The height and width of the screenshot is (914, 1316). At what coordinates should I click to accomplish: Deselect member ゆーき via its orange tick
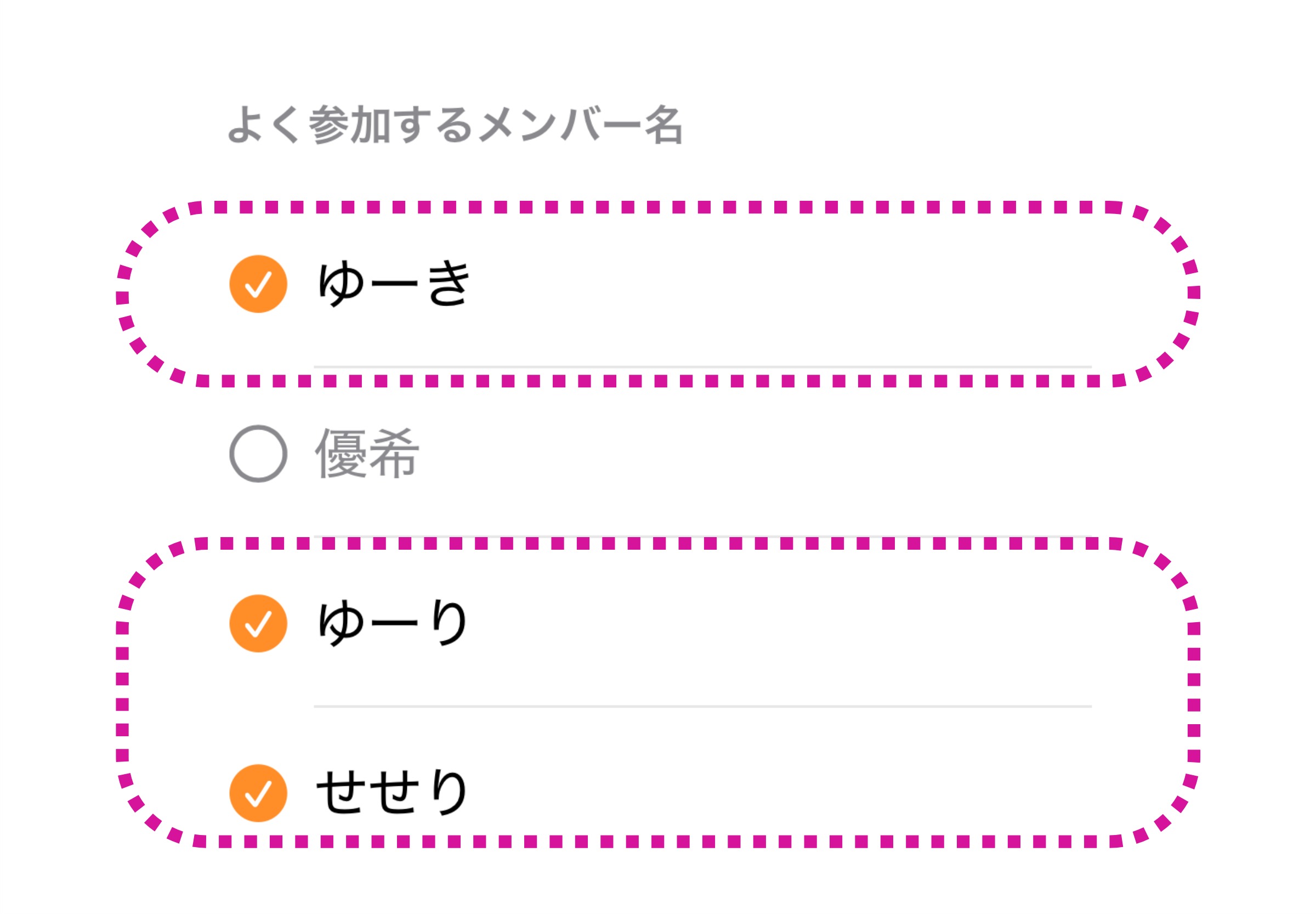[x=258, y=284]
